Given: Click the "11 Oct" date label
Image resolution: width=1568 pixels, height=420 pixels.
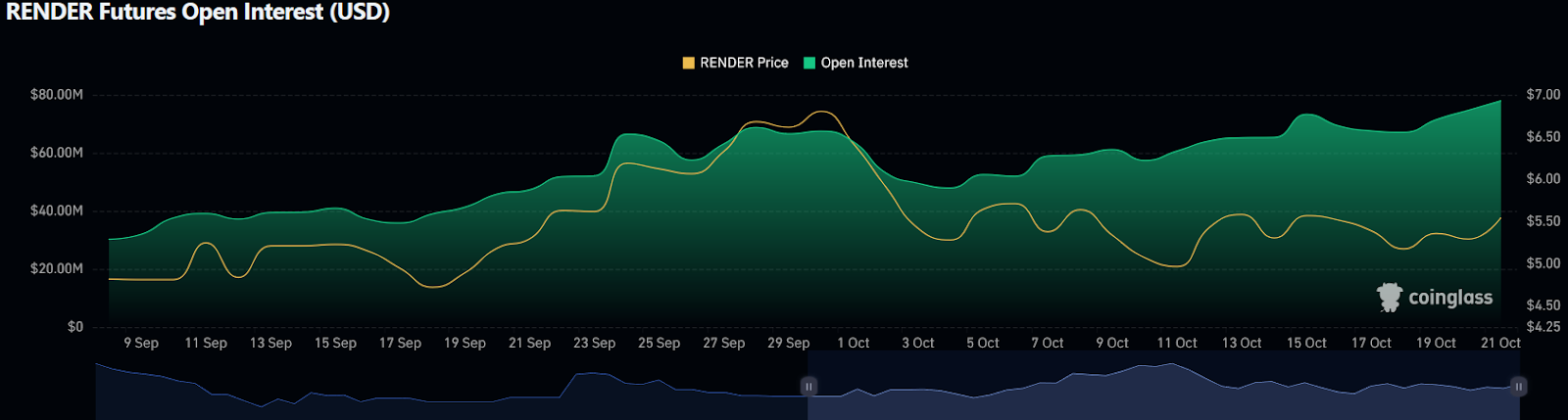Looking at the screenshot, I should click(x=1177, y=343).
